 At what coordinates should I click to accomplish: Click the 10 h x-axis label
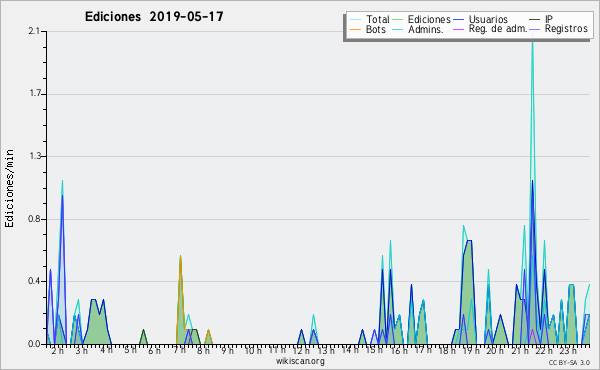253,351
